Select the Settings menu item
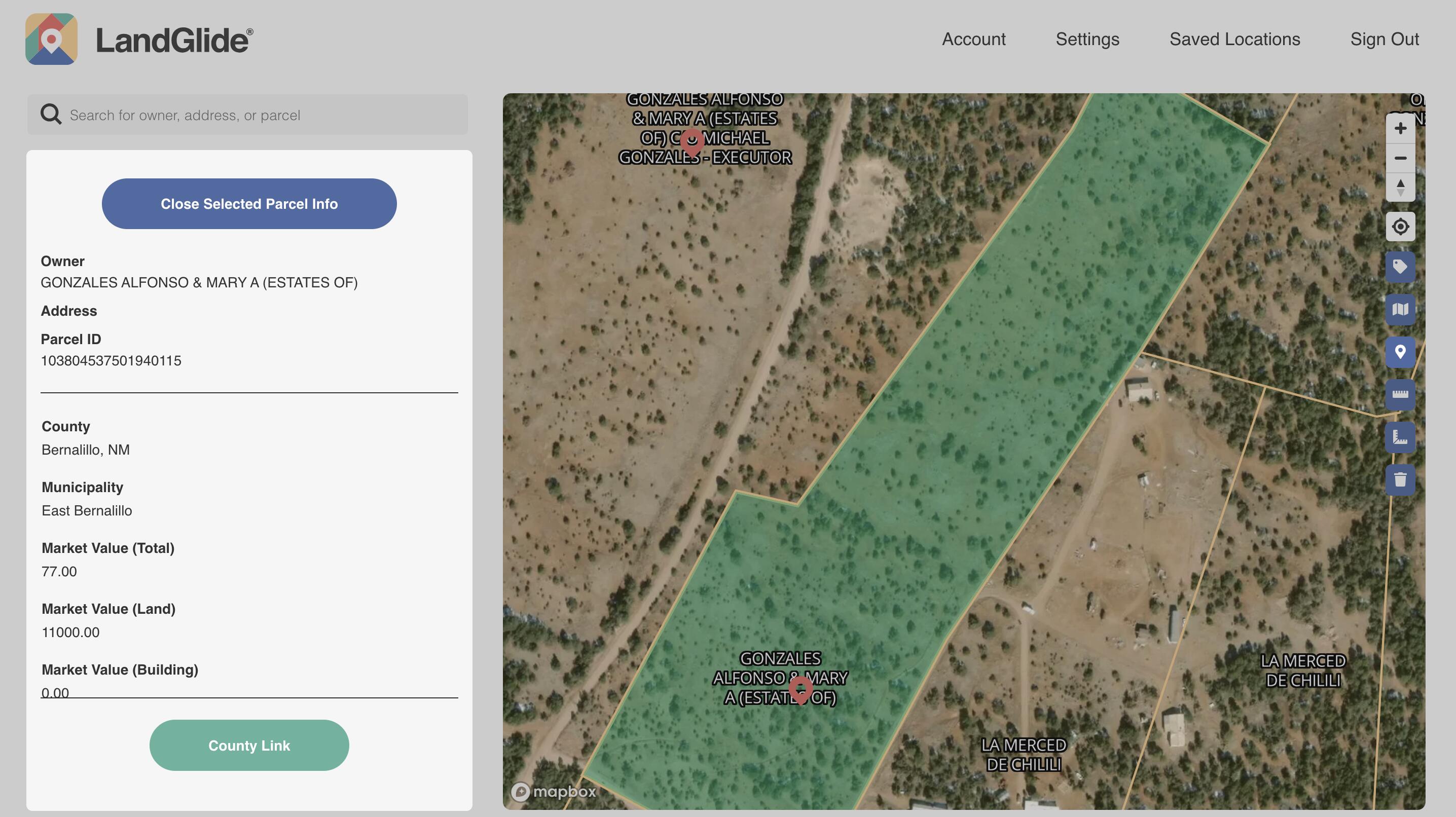Viewport: 1456px width, 817px height. point(1088,39)
